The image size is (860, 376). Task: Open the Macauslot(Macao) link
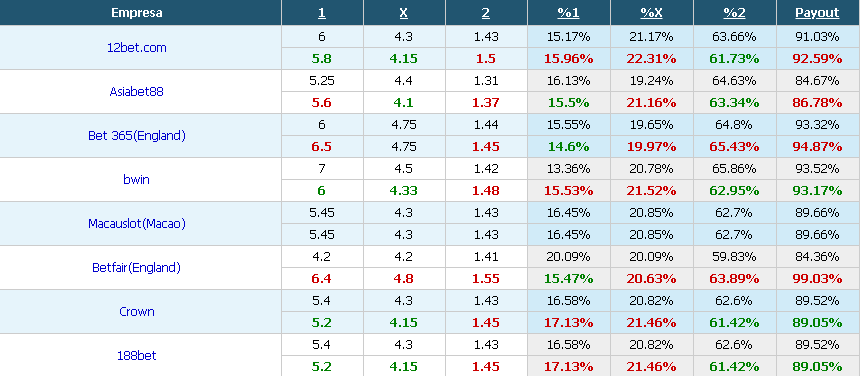pyautogui.click(x=137, y=224)
